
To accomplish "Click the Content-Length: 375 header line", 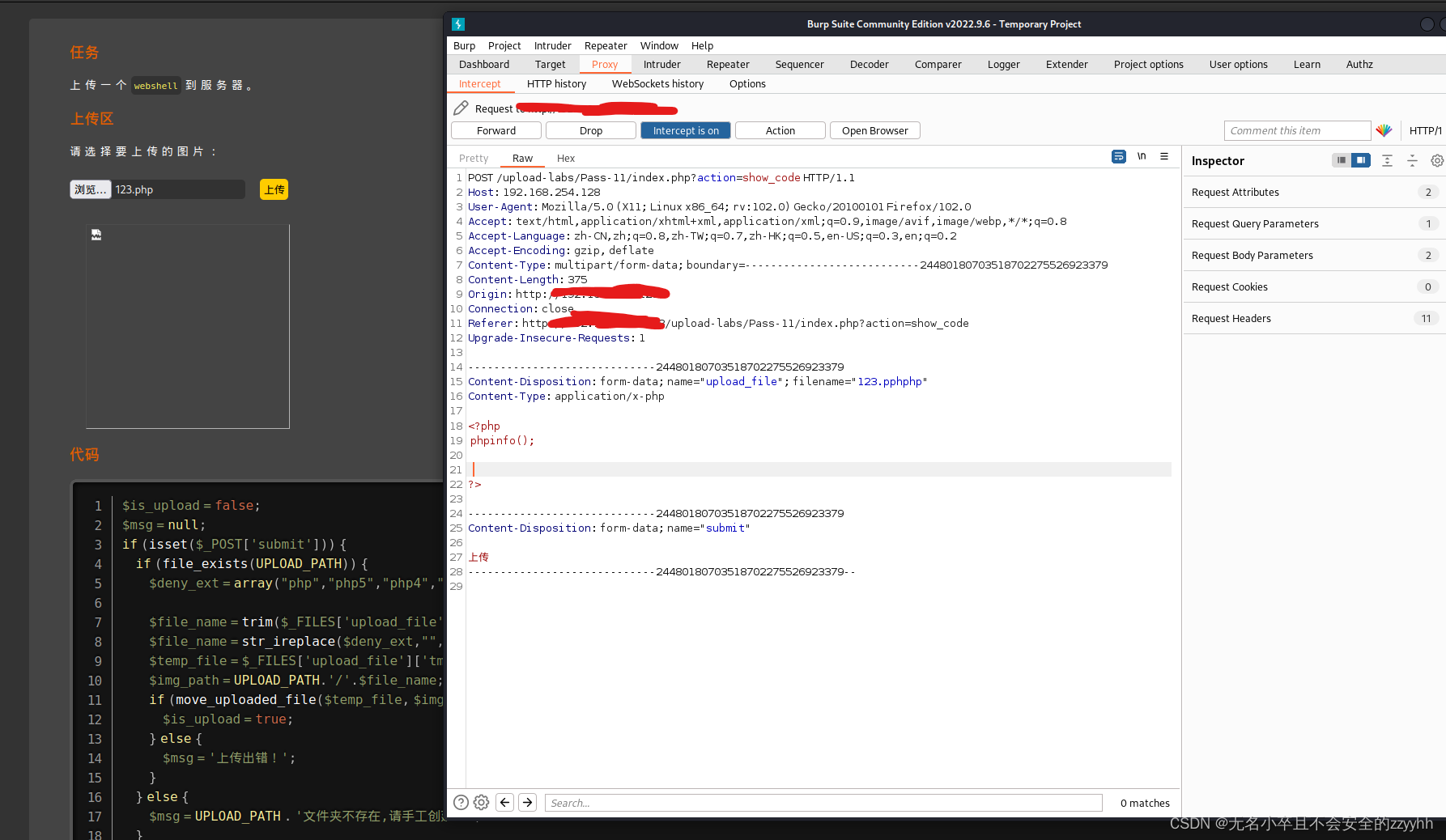I will tap(527, 279).
